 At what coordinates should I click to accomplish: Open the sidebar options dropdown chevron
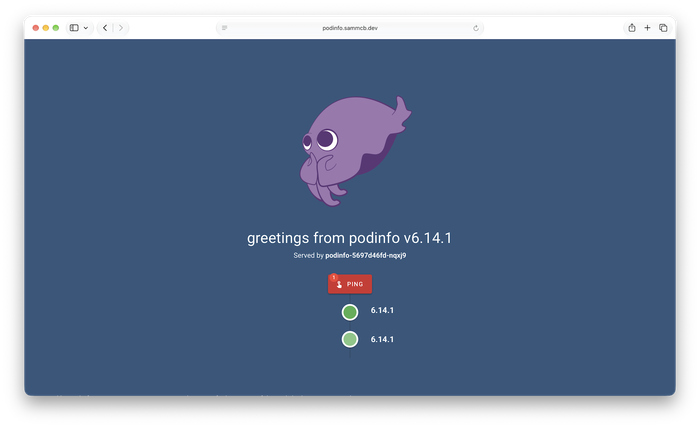[86, 28]
